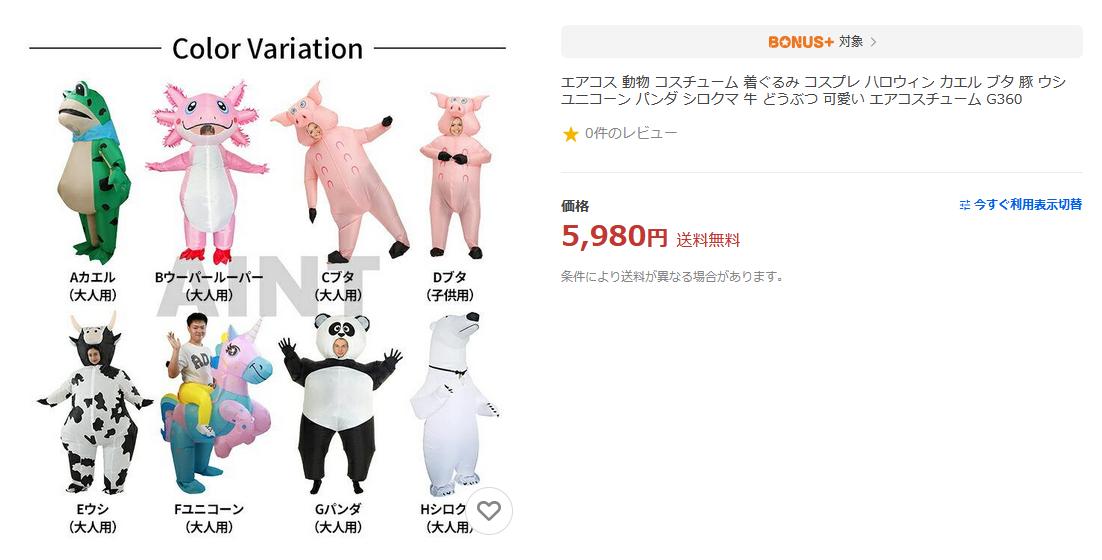Click 今すぐ利用表示切替 link

[1028, 205]
